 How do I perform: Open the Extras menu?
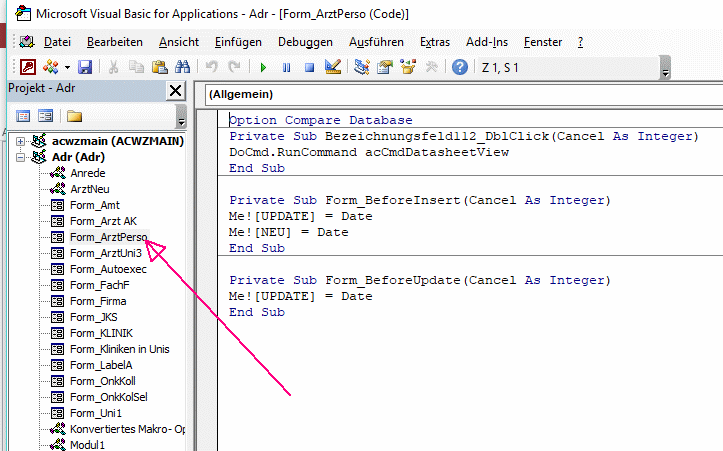pos(435,42)
